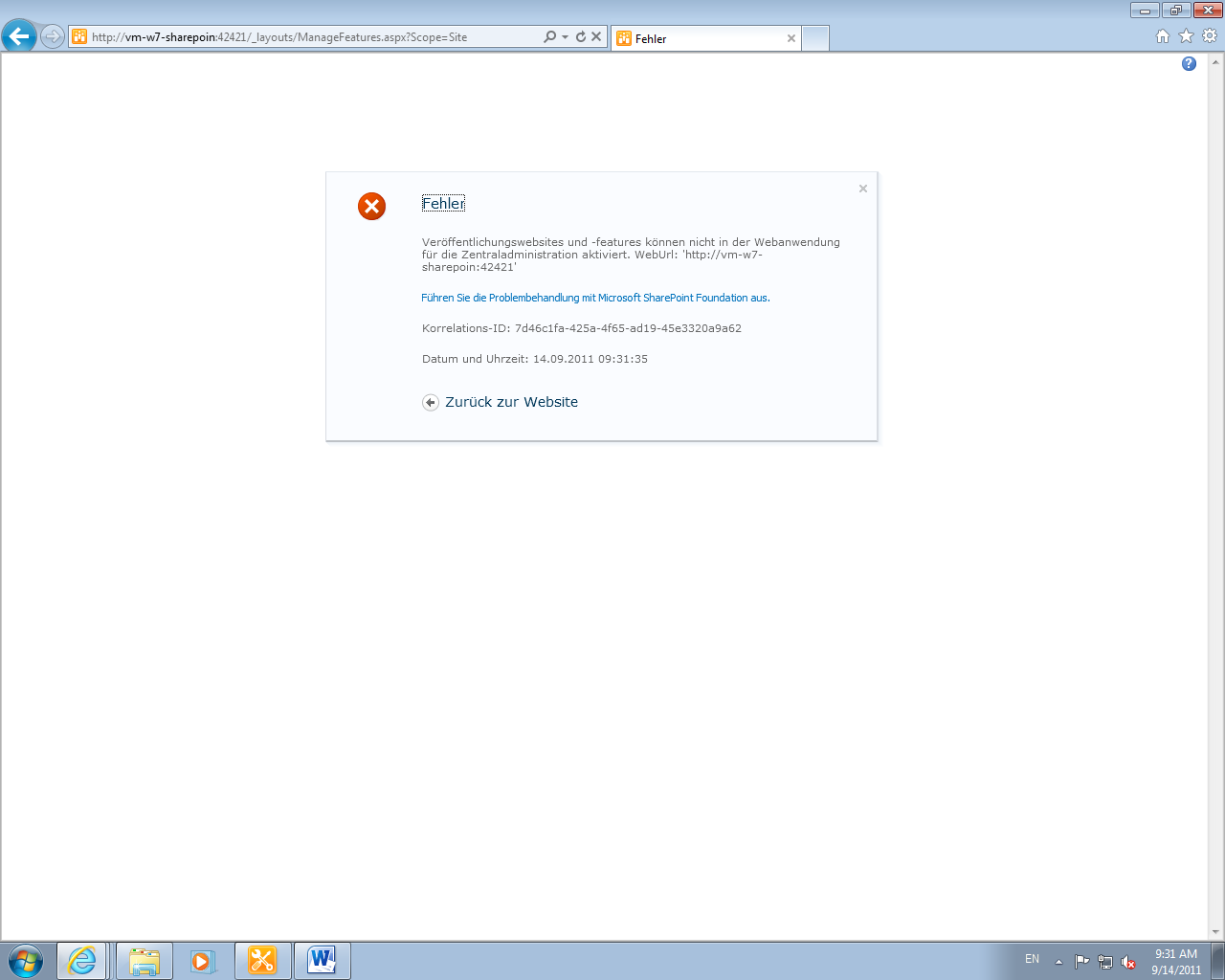1225x980 pixels.
Task: Click the Show desktop strip
Action: [x=1217, y=961]
